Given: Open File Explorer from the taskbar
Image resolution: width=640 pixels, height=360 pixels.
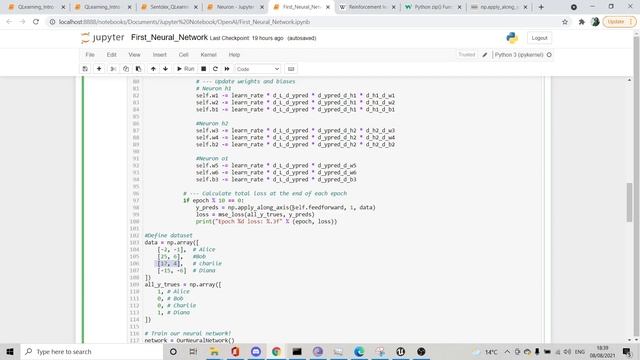Looking at the screenshot, I should [x=214, y=351].
